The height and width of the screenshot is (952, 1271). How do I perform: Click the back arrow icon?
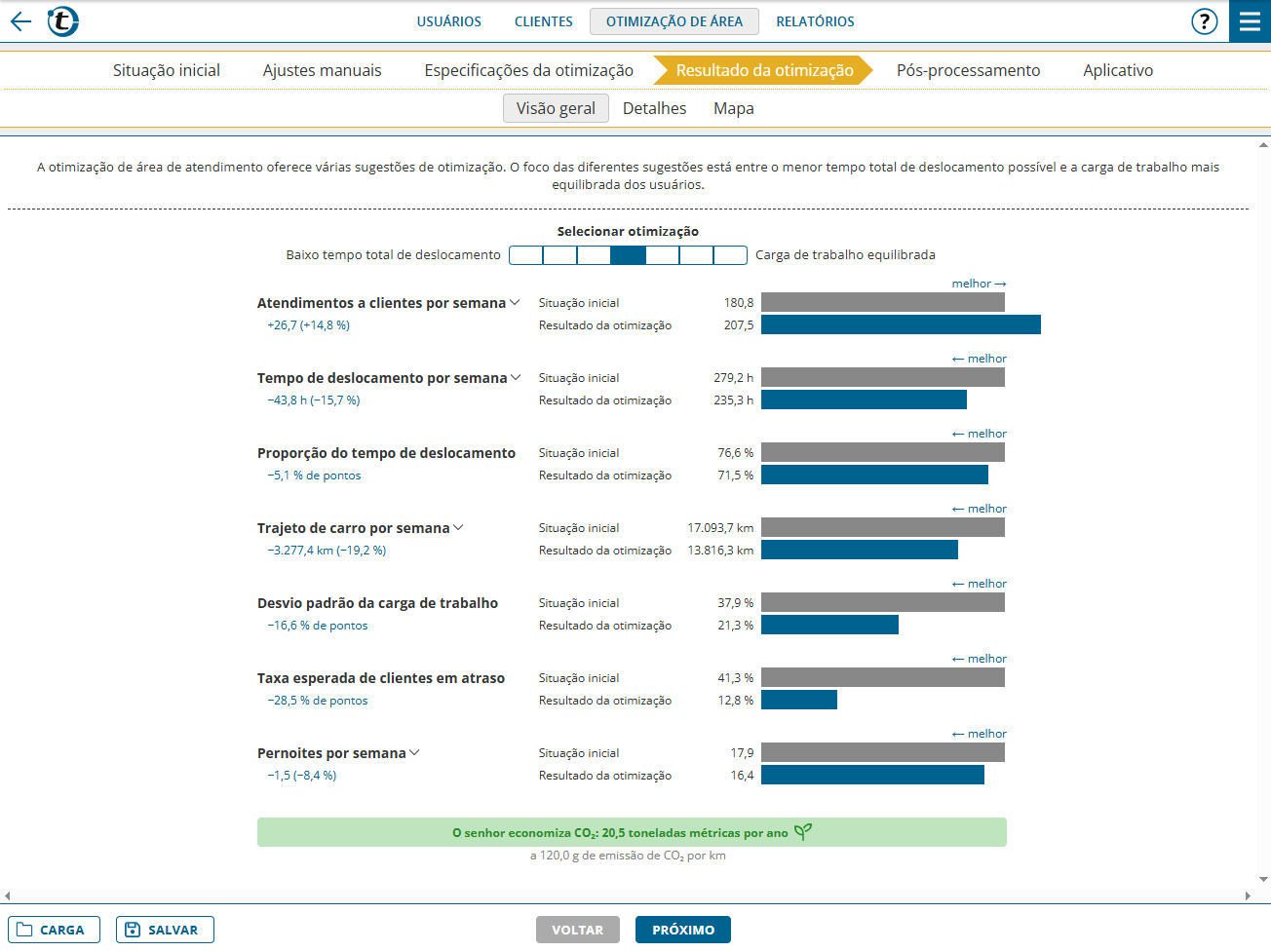point(20,21)
